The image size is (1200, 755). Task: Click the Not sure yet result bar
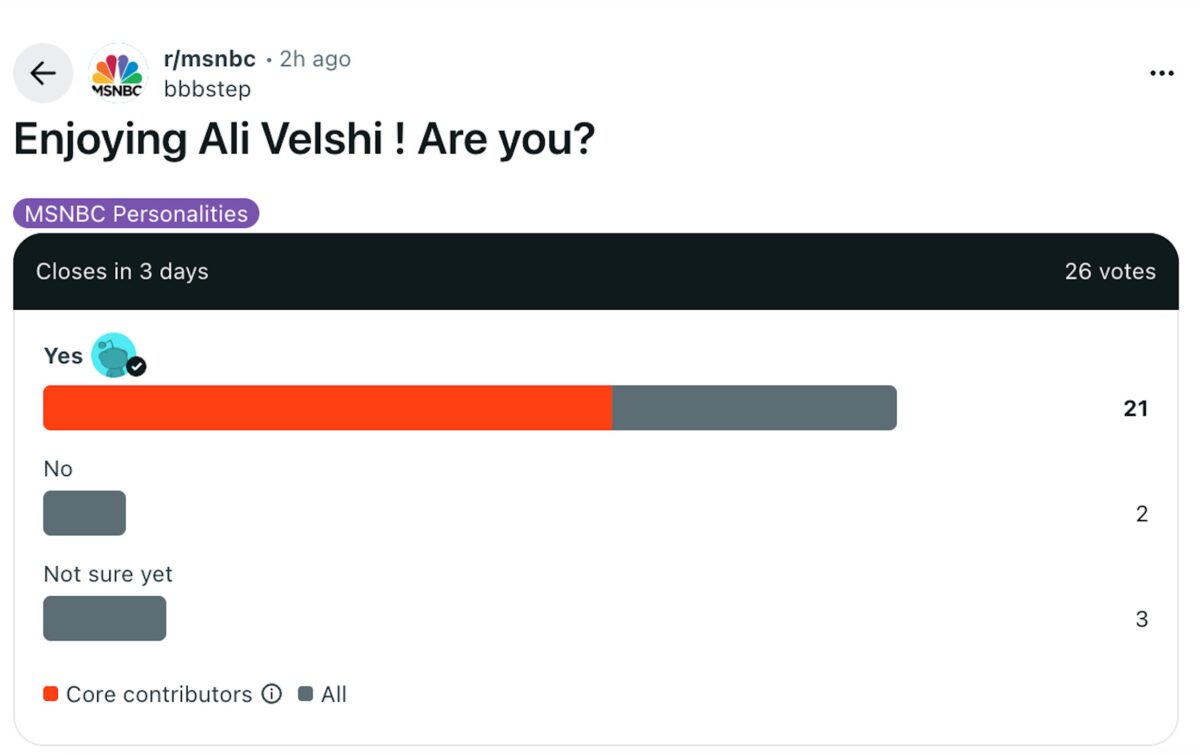104,618
